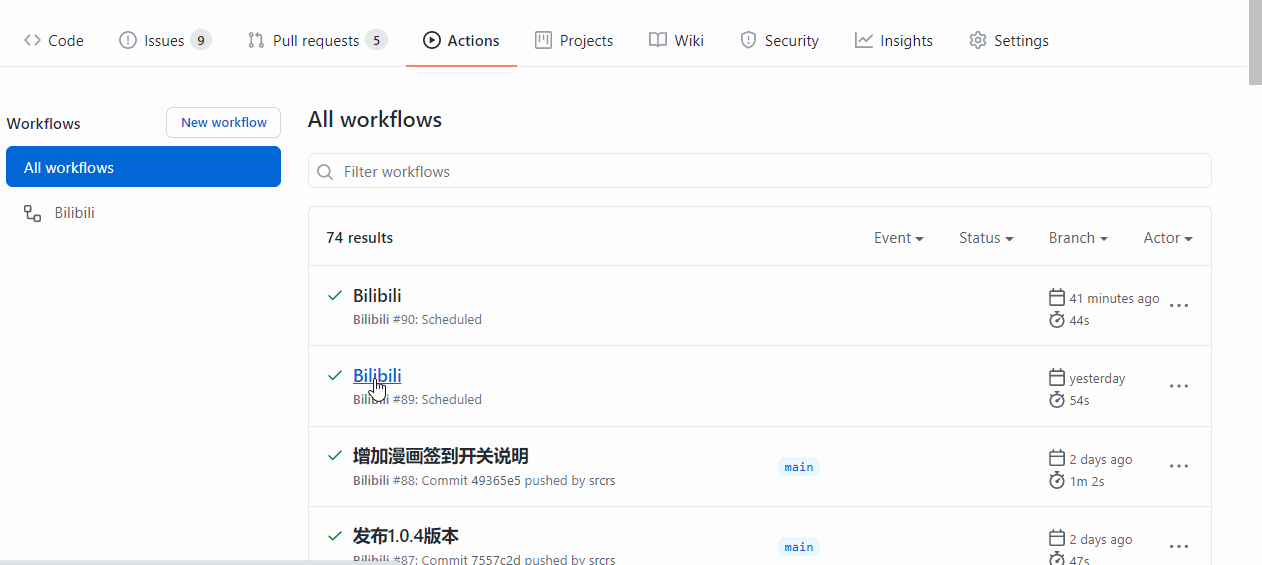Image resolution: width=1262 pixels, height=565 pixels.
Task: Click main branch label on run #88
Action: tap(799, 467)
